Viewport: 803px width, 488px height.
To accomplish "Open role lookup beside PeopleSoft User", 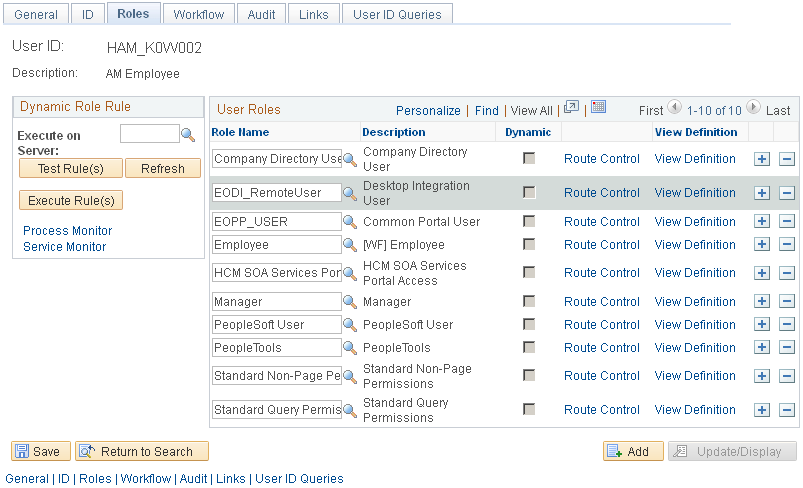I will 350,325.
